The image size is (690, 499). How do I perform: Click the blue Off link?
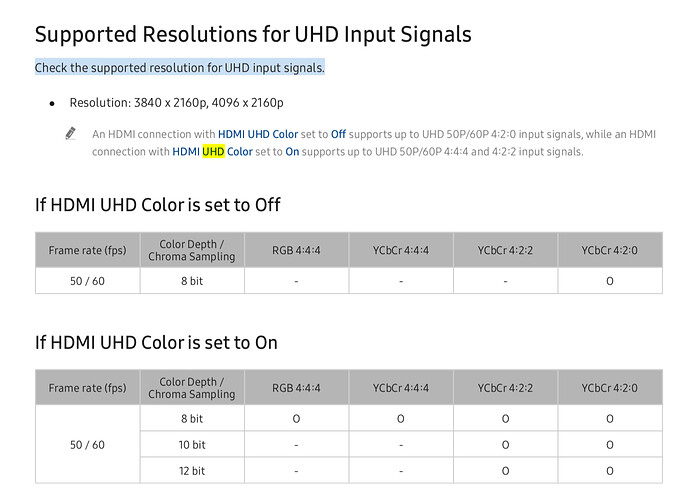coord(338,134)
